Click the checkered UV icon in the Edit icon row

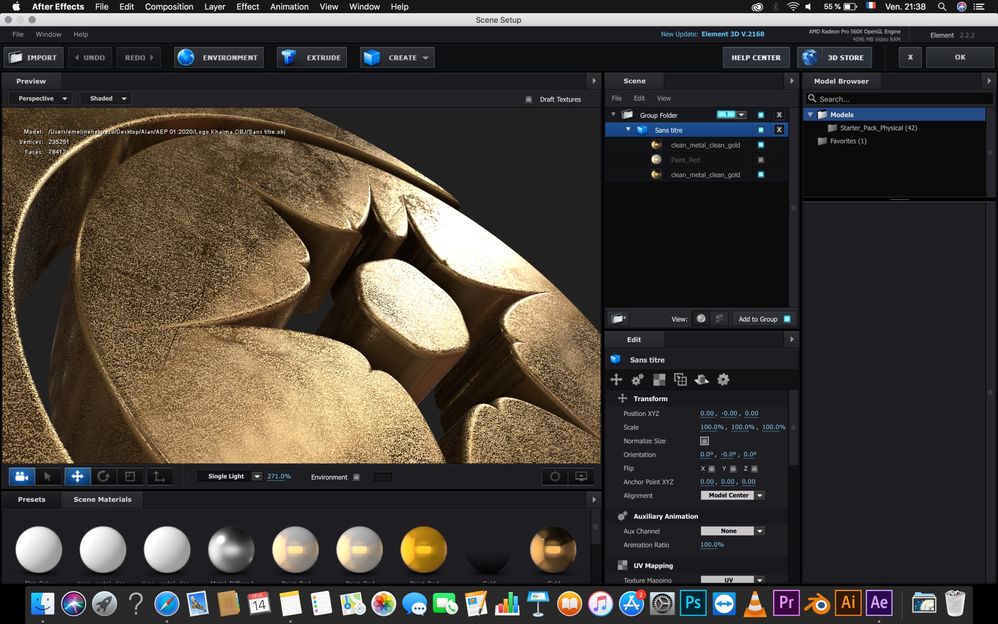click(x=659, y=379)
